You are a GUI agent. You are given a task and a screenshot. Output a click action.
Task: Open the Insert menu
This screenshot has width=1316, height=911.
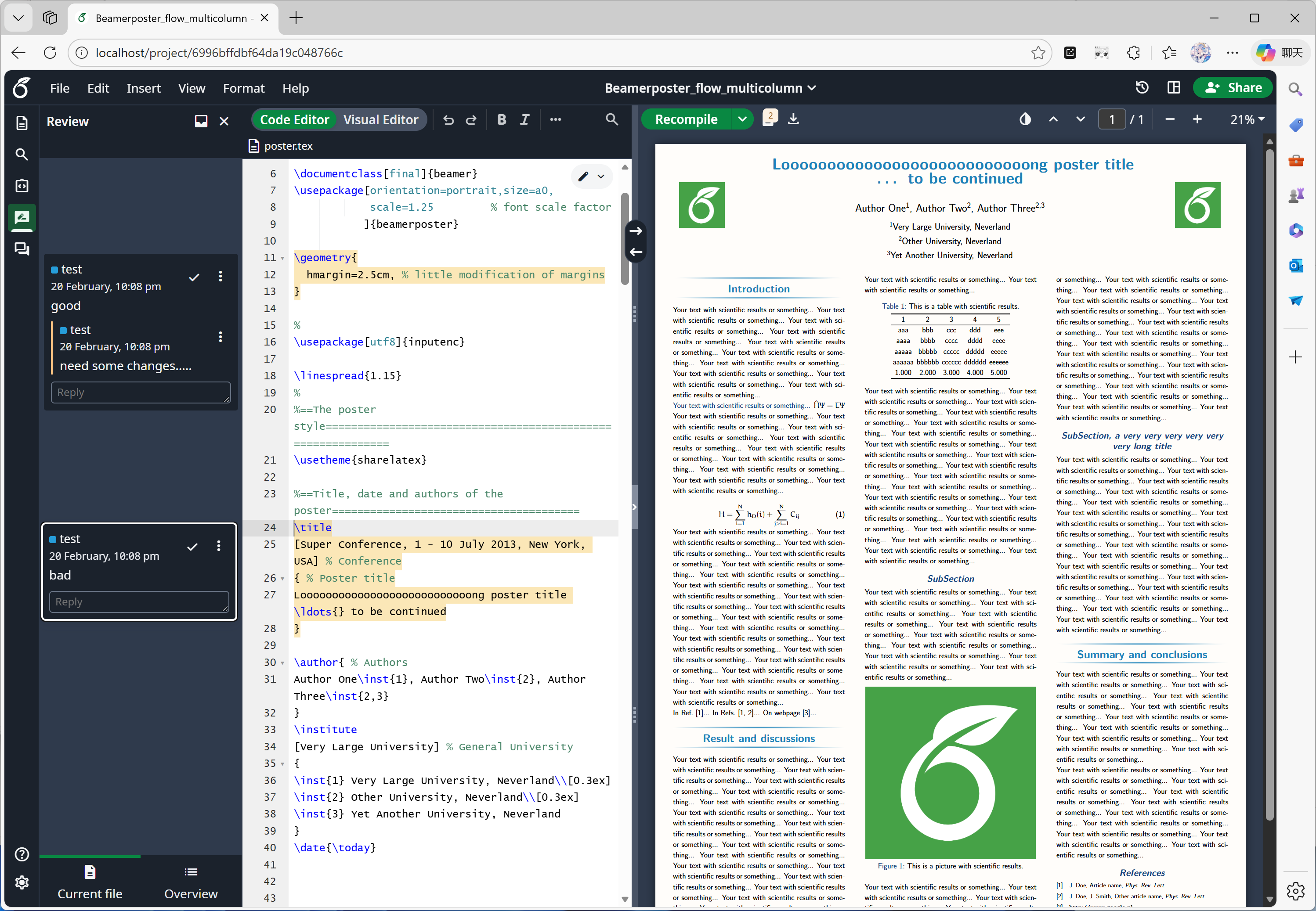coord(143,89)
